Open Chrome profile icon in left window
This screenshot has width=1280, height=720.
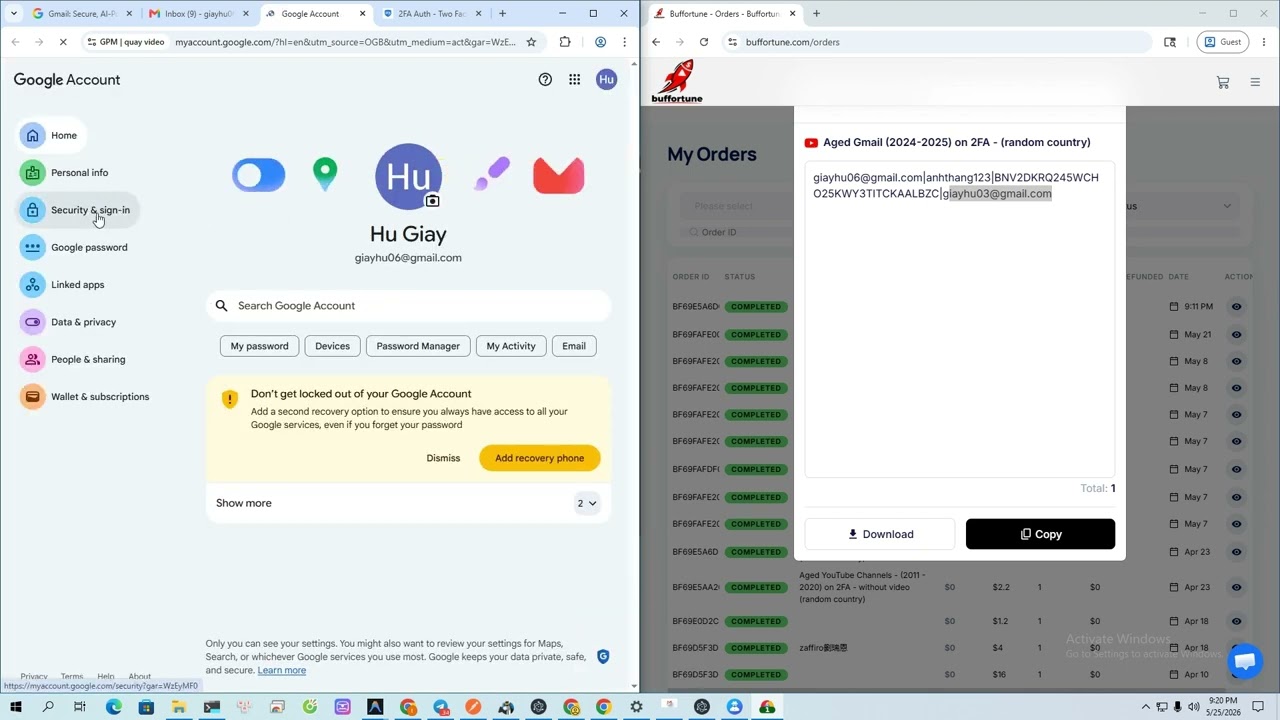600,42
